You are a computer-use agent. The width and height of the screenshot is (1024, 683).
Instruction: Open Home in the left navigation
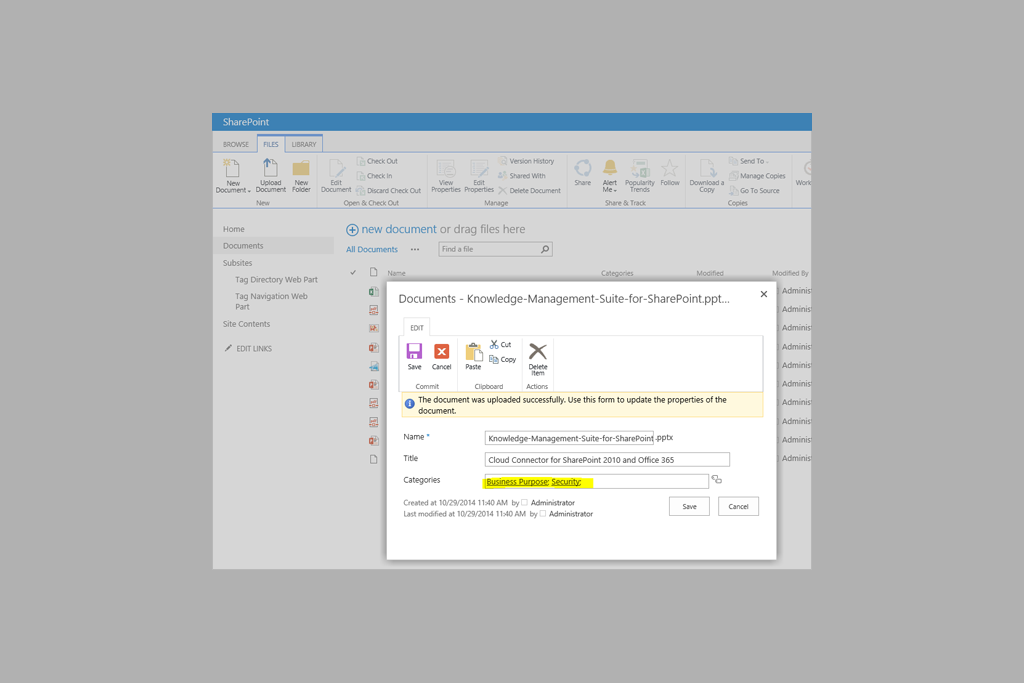[x=234, y=229]
